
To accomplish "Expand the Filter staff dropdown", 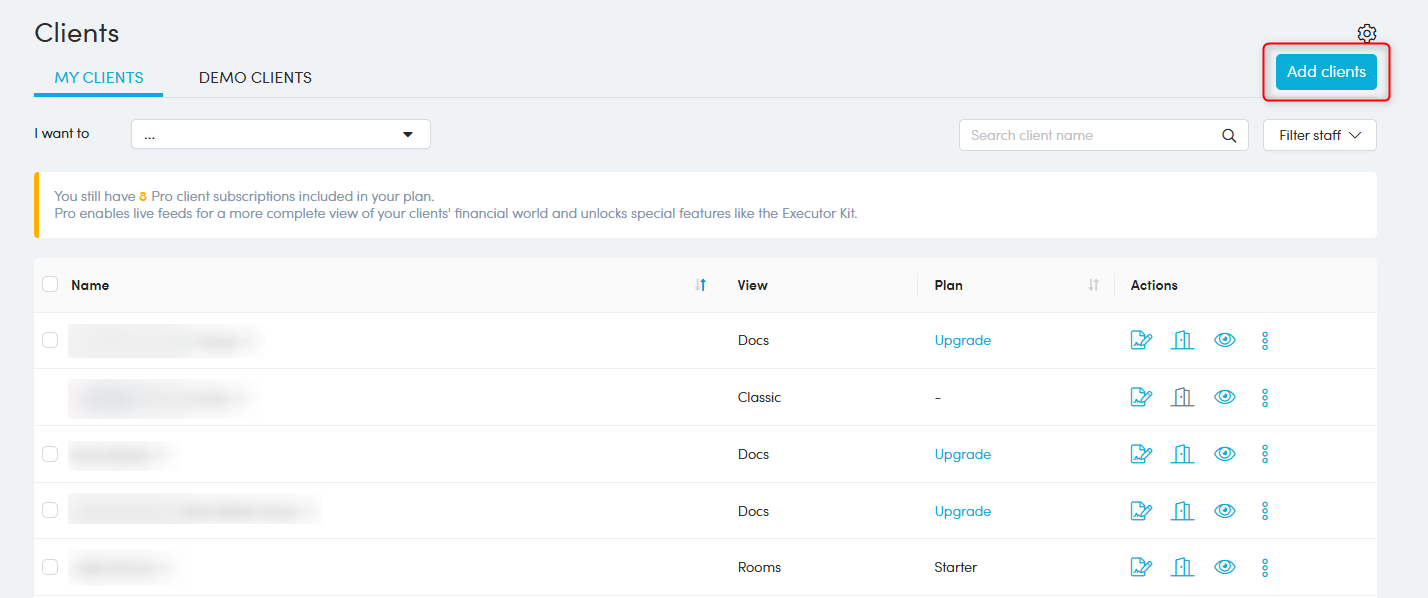I will tap(1319, 135).
